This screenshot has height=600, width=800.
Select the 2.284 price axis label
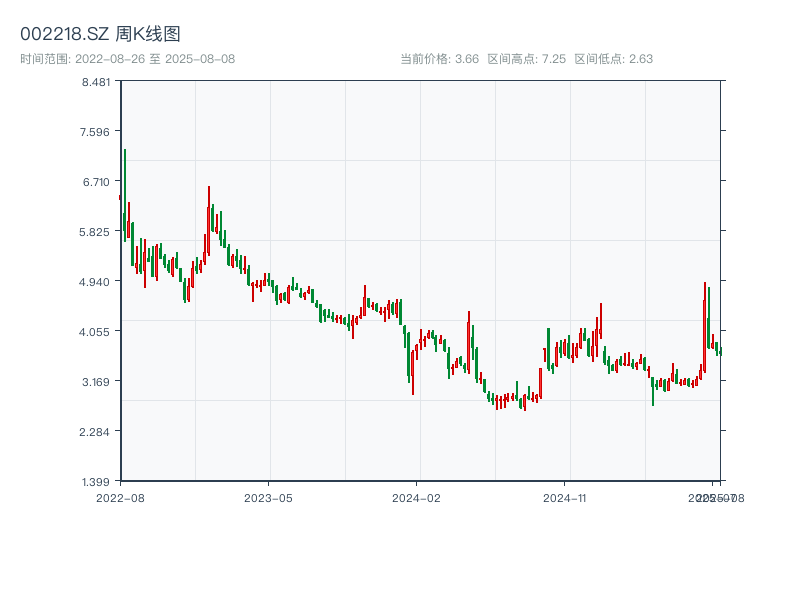click(x=97, y=432)
